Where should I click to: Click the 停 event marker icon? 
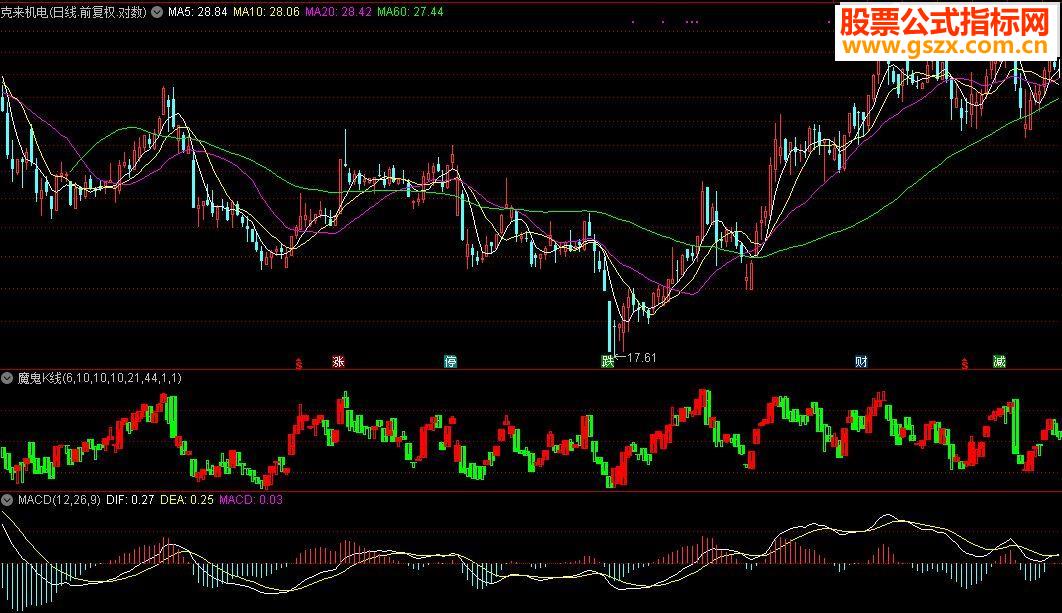pyautogui.click(x=450, y=362)
